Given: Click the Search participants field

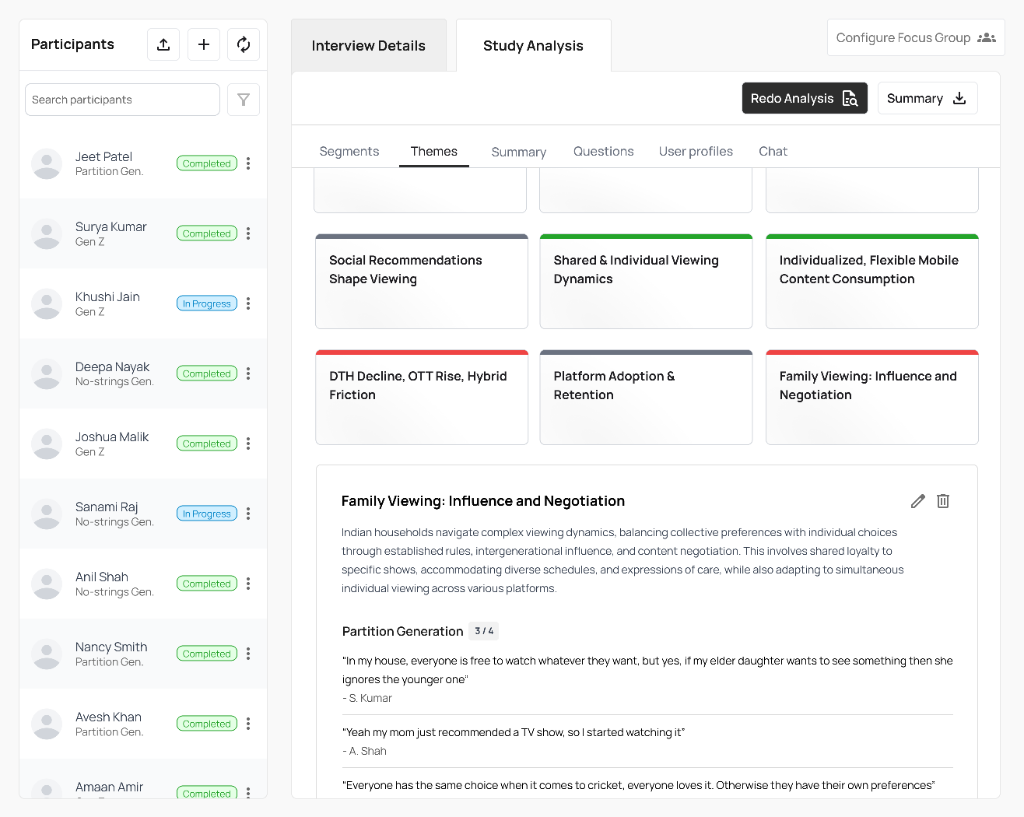Looking at the screenshot, I should pyautogui.click(x=121, y=99).
